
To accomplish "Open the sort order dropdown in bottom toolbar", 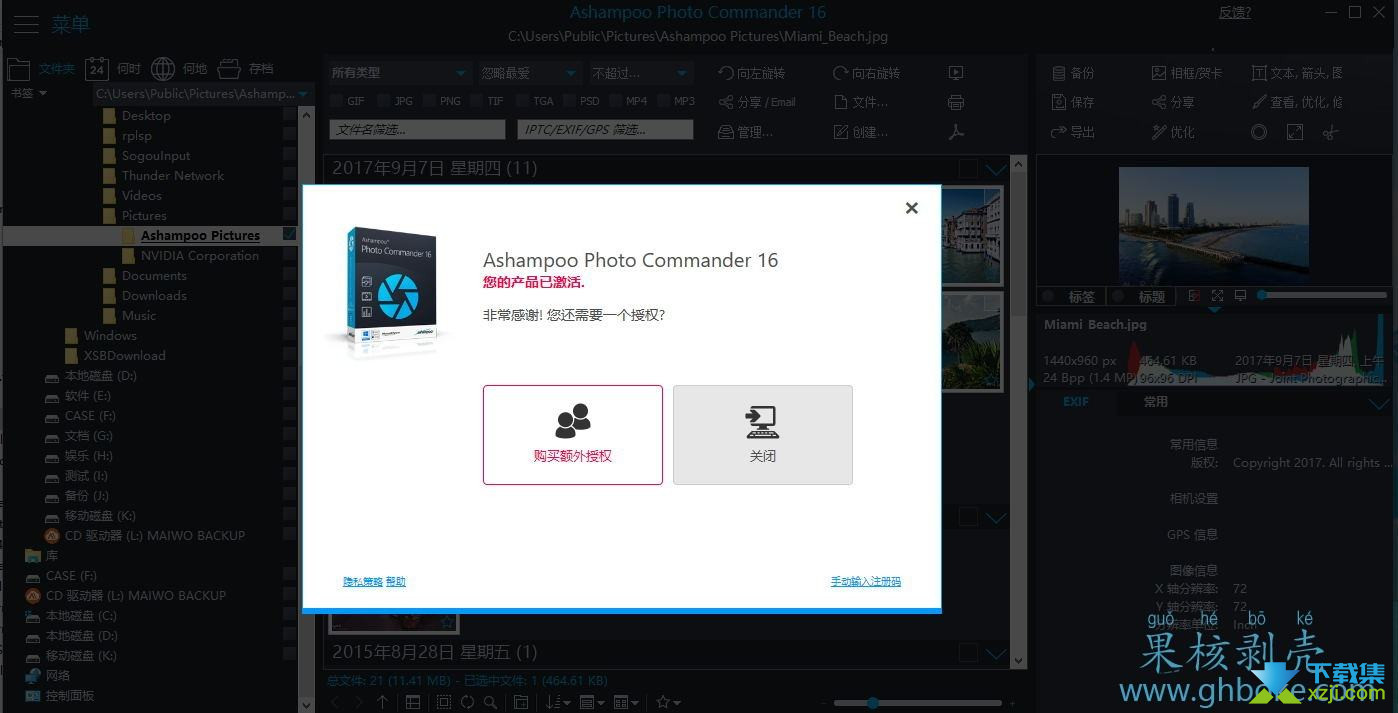I will (x=558, y=703).
